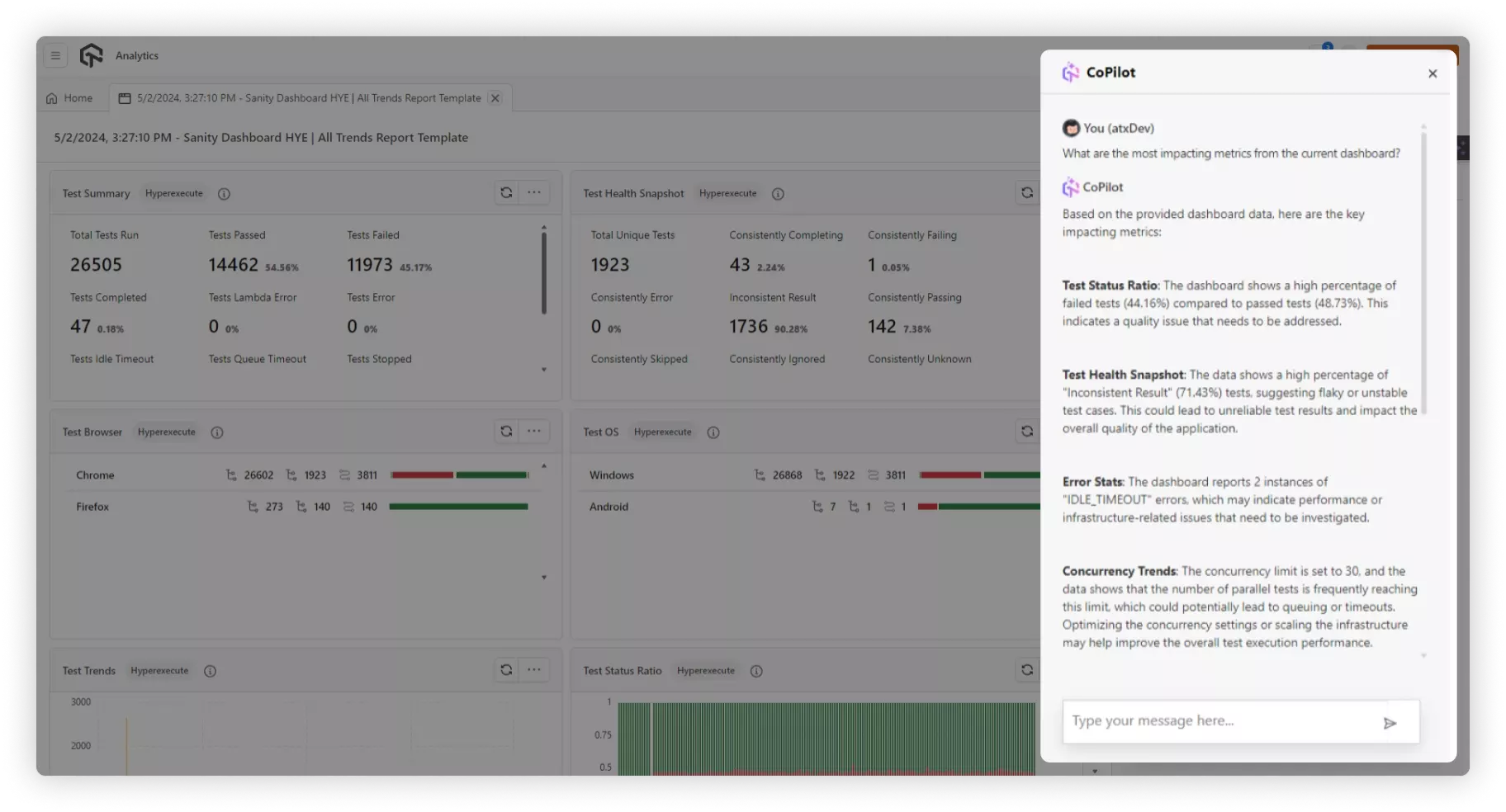
Task: Show info tooltip for Test OS
Action: (x=713, y=432)
